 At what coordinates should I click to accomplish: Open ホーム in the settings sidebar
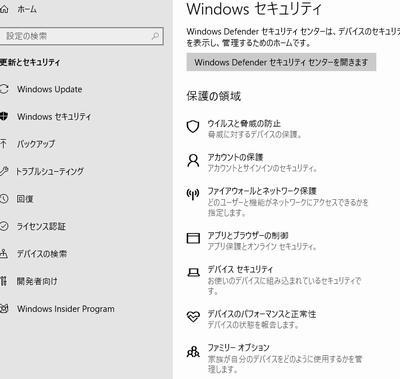tap(27, 9)
